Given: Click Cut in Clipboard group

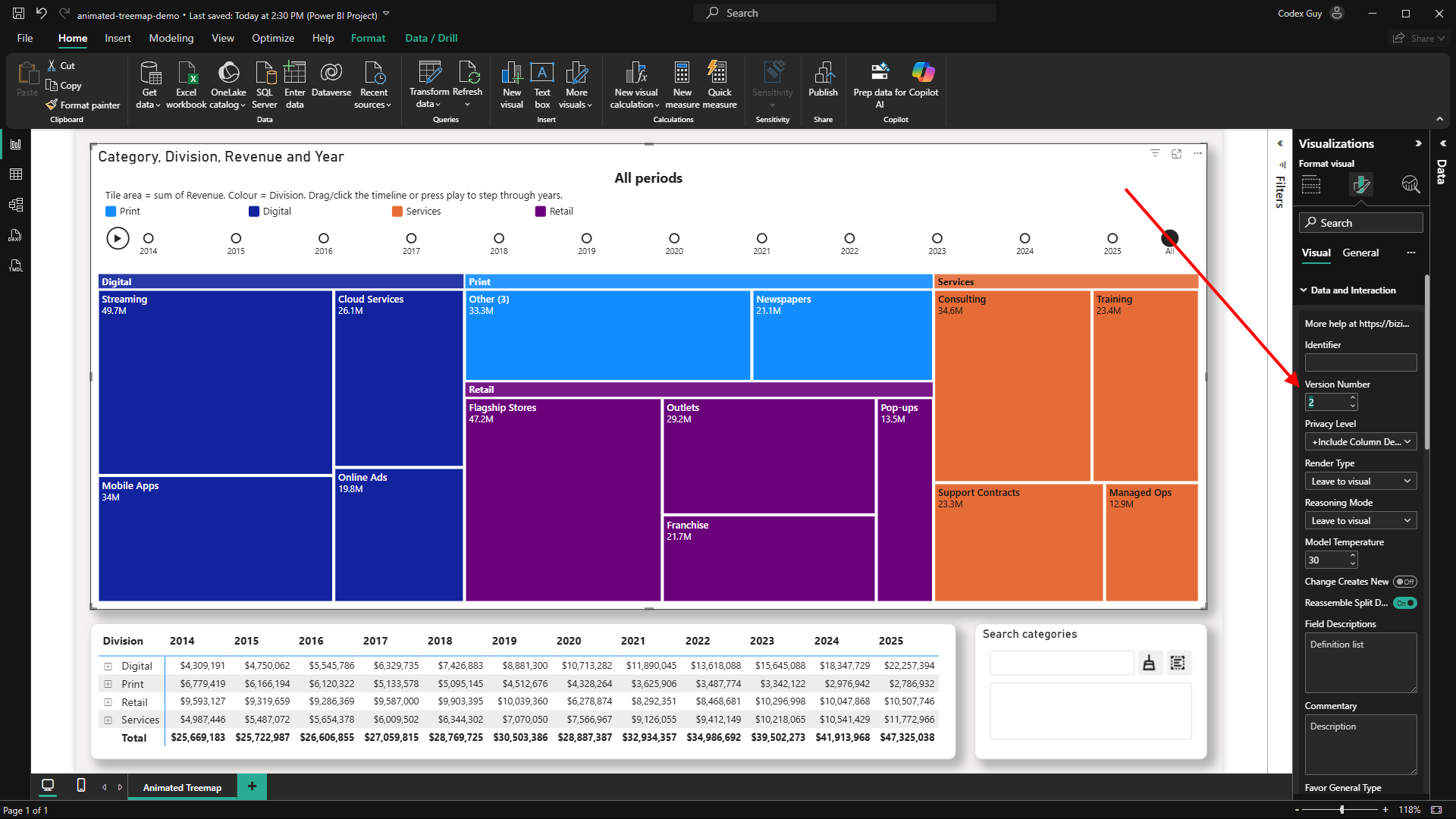Looking at the screenshot, I should pyautogui.click(x=61, y=66).
